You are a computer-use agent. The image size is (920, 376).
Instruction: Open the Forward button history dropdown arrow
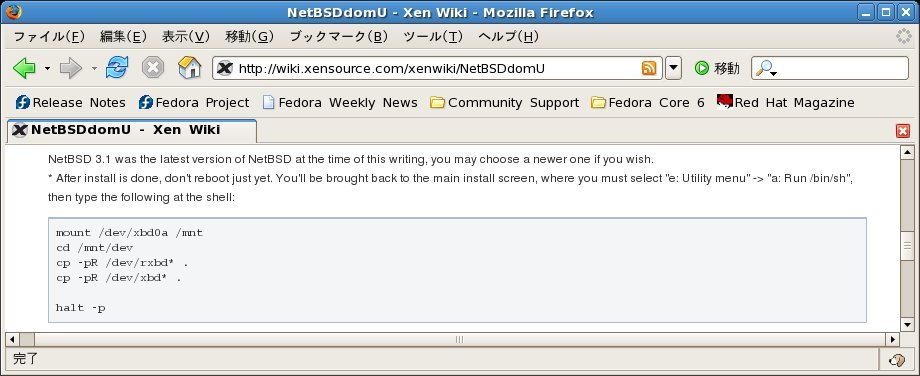click(x=94, y=69)
